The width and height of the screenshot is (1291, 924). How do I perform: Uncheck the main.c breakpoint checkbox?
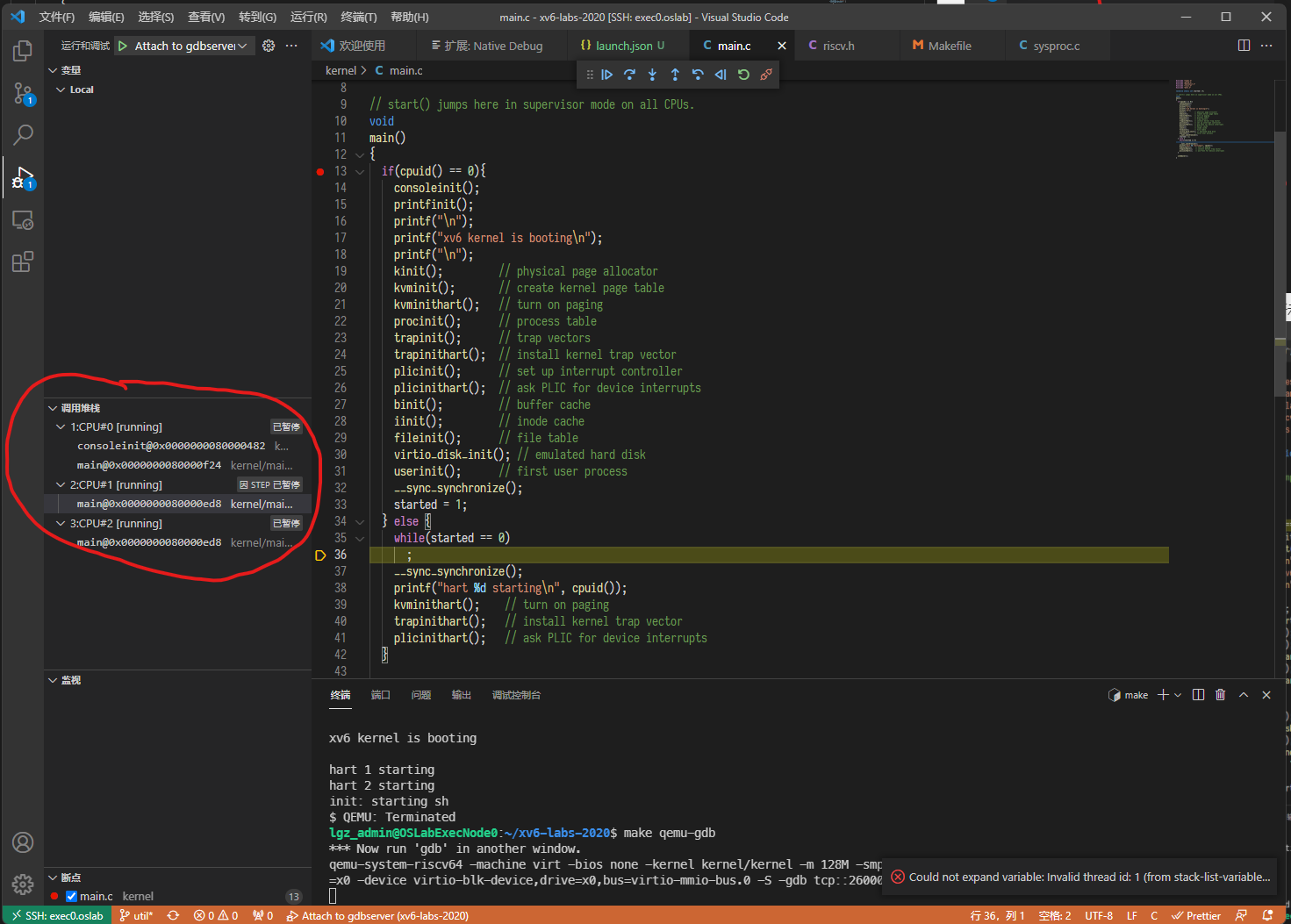(x=72, y=896)
